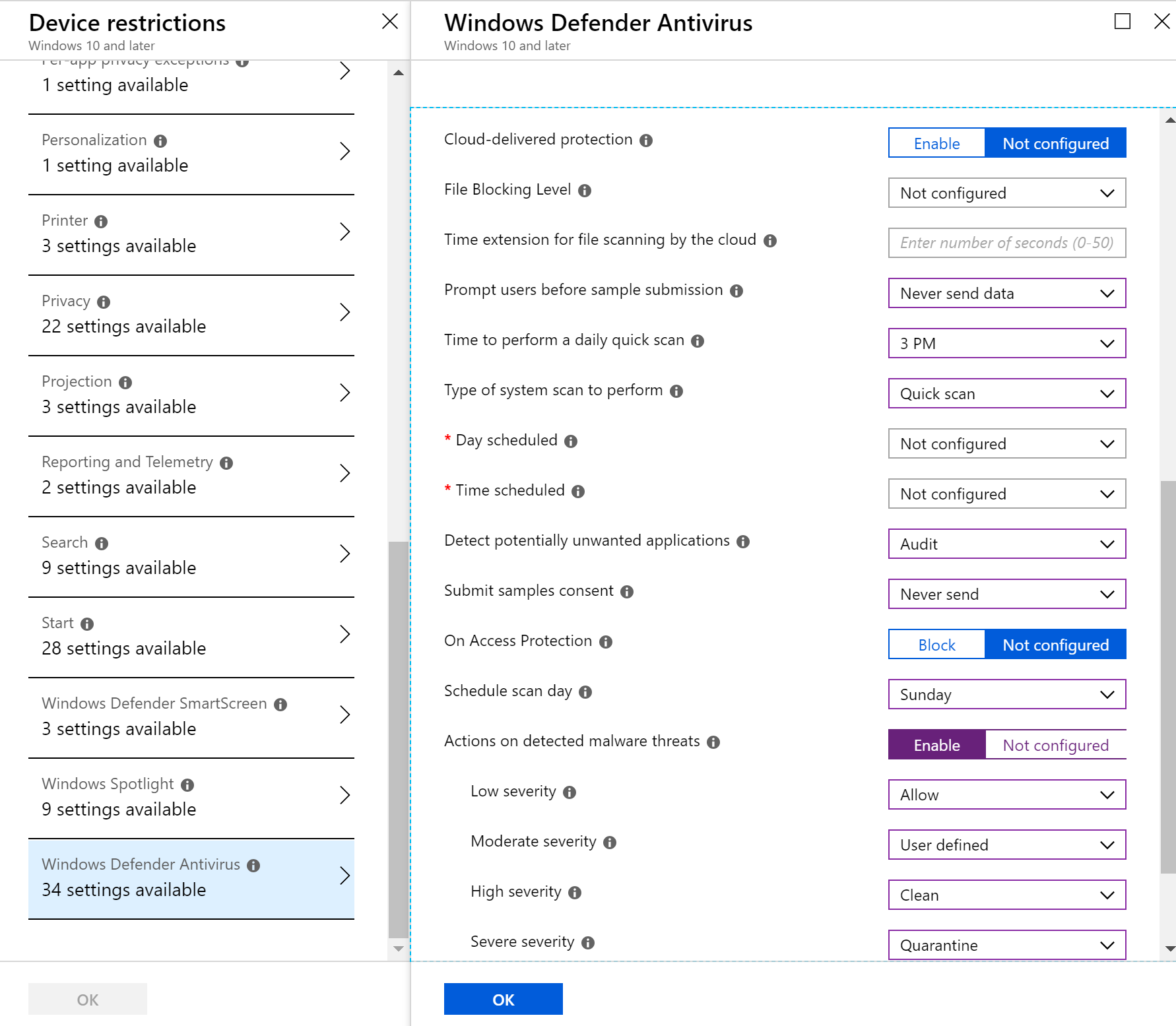Set On Access Protection to Not configured

pos(1055,645)
